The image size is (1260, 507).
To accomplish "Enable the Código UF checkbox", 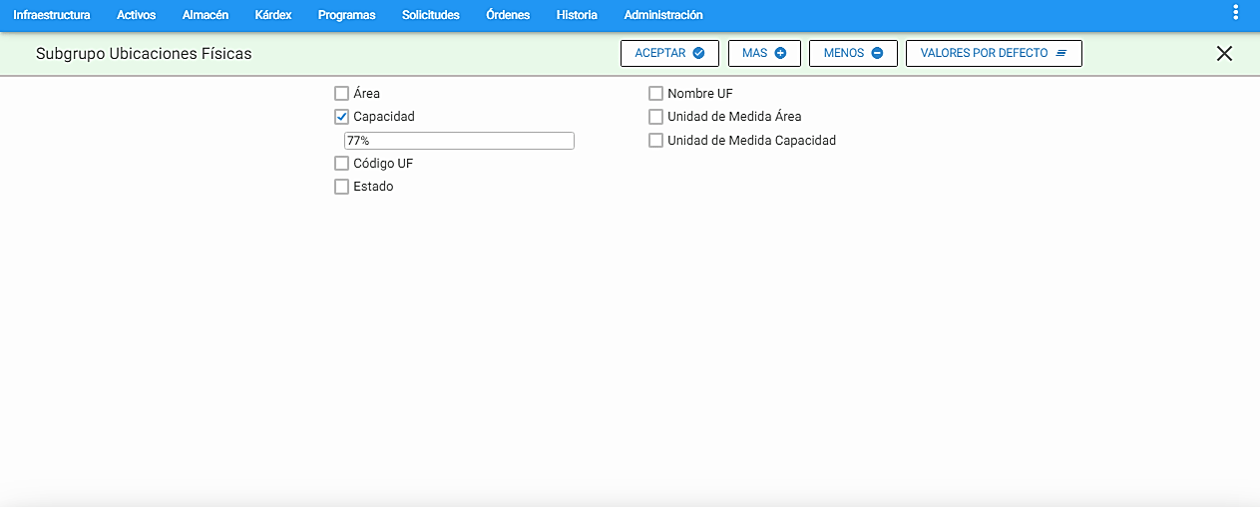I will 342,163.
